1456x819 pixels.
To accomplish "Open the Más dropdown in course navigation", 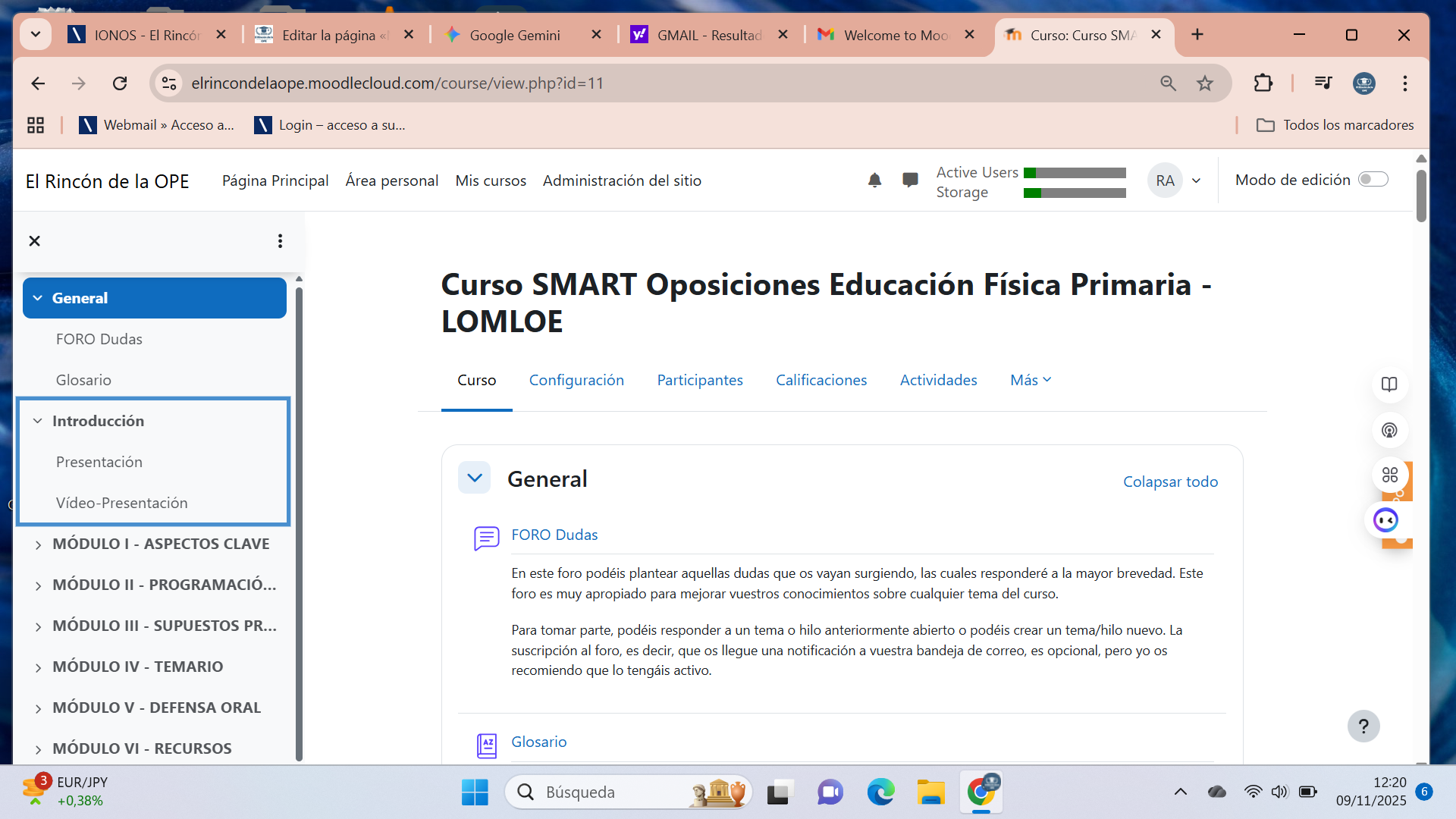I will (1030, 380).
